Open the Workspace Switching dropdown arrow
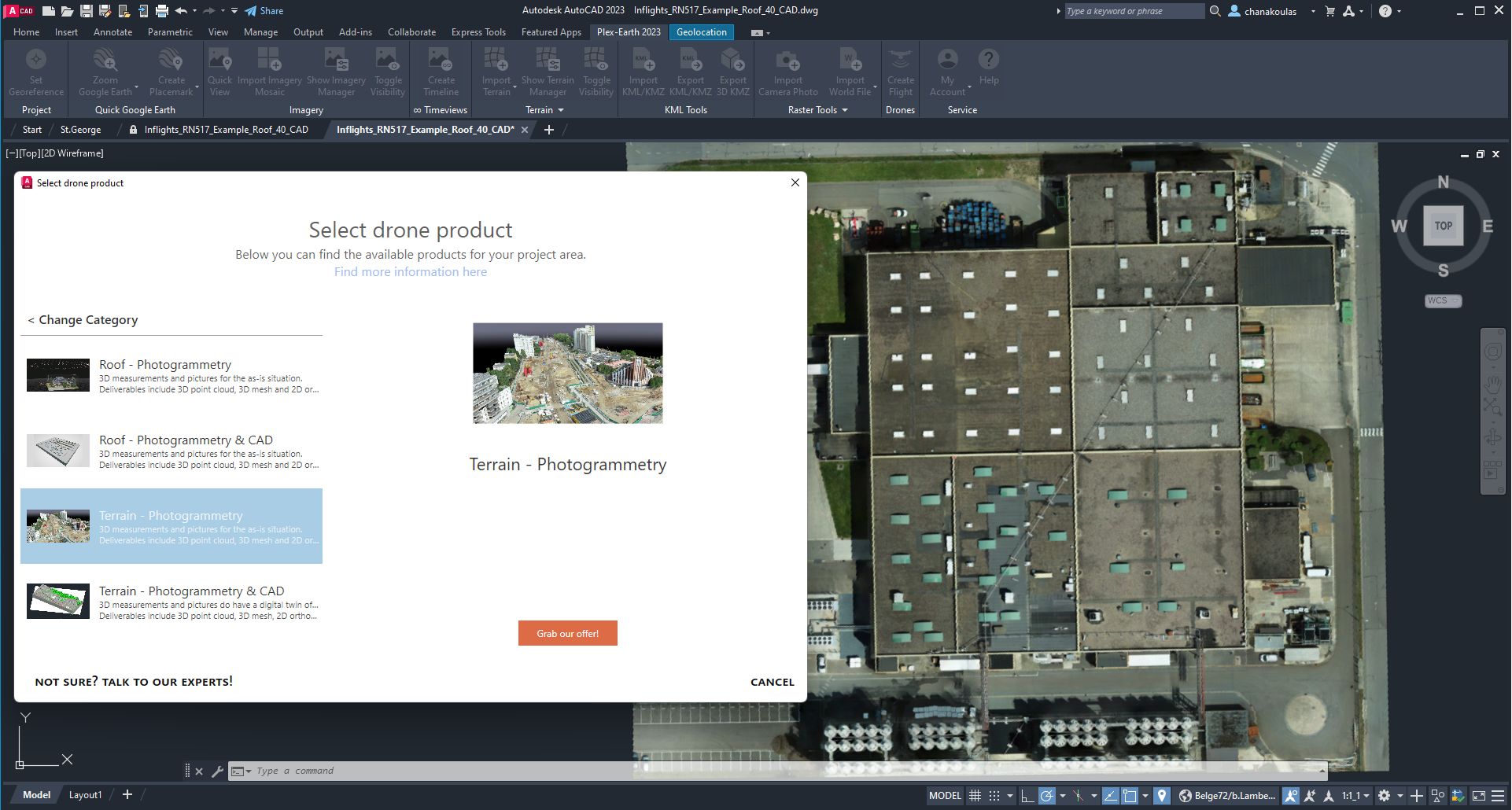1512x810 pixels. tap(1400, 796)
